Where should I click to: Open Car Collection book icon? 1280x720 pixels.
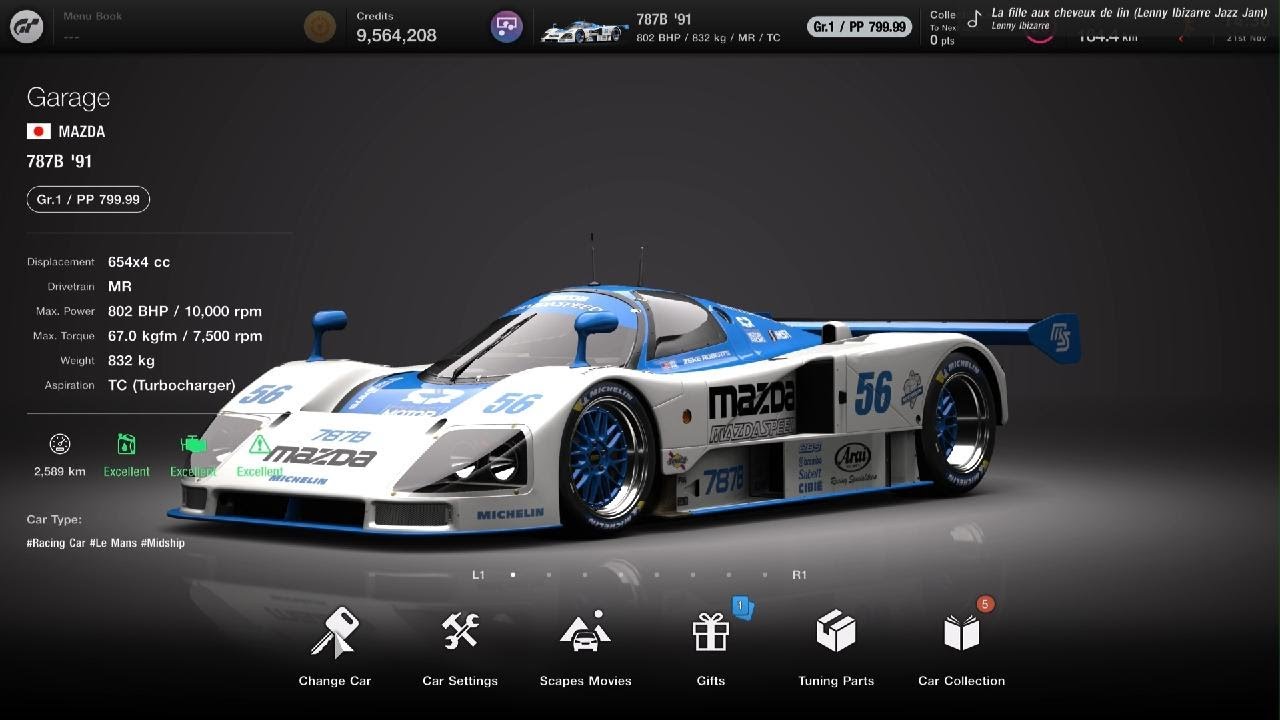coord(962,632)
